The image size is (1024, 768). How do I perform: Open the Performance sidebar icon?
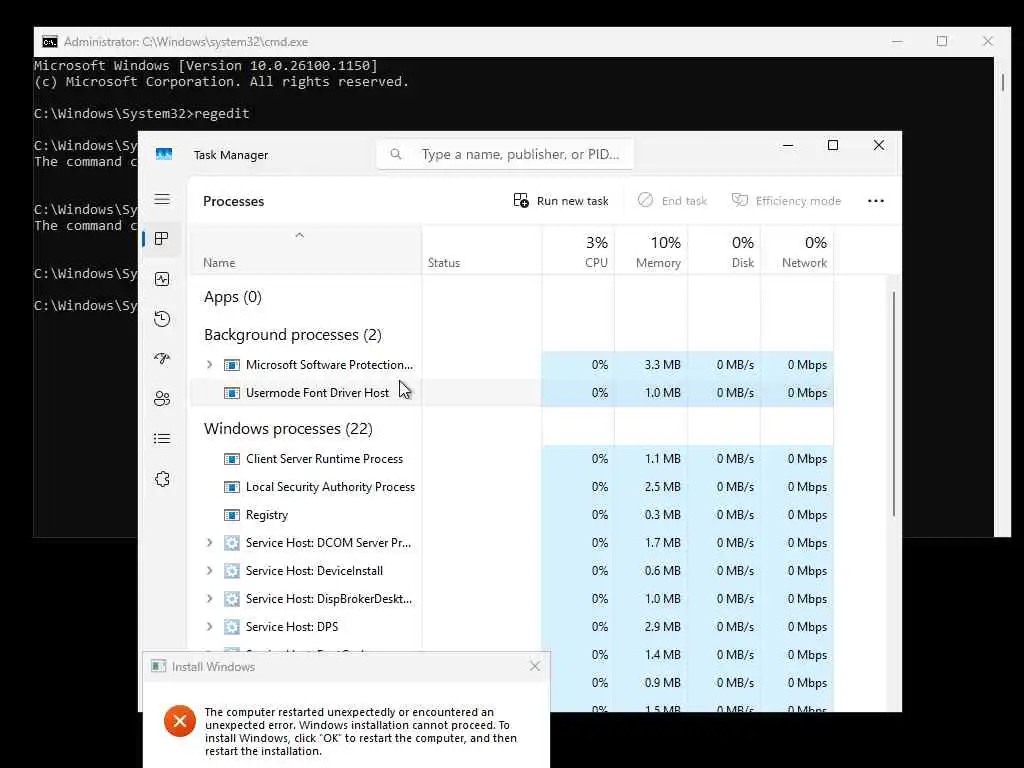(x=162, y=280)
